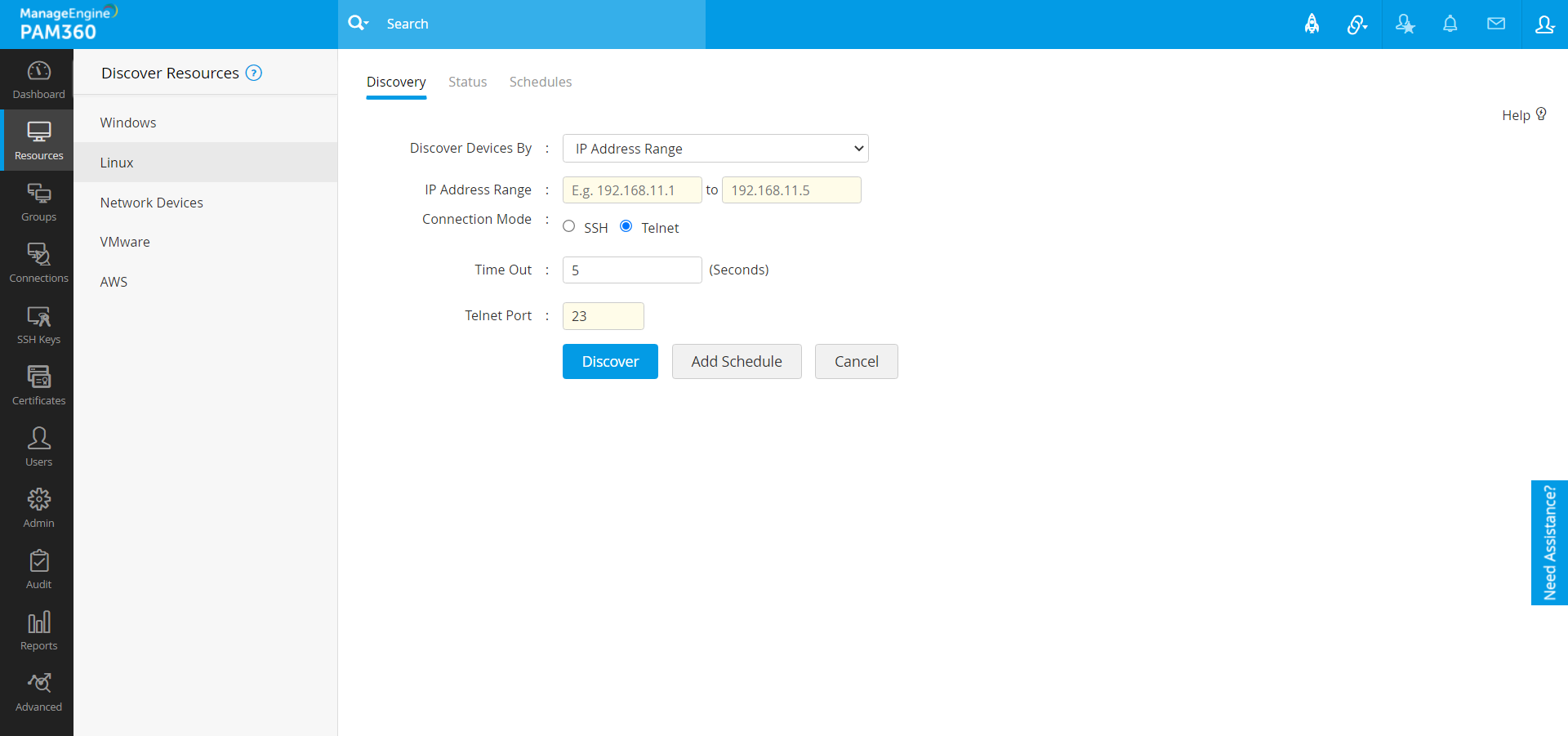
Task: Select Linux in Discover Resources list
Action: point(206,163)
